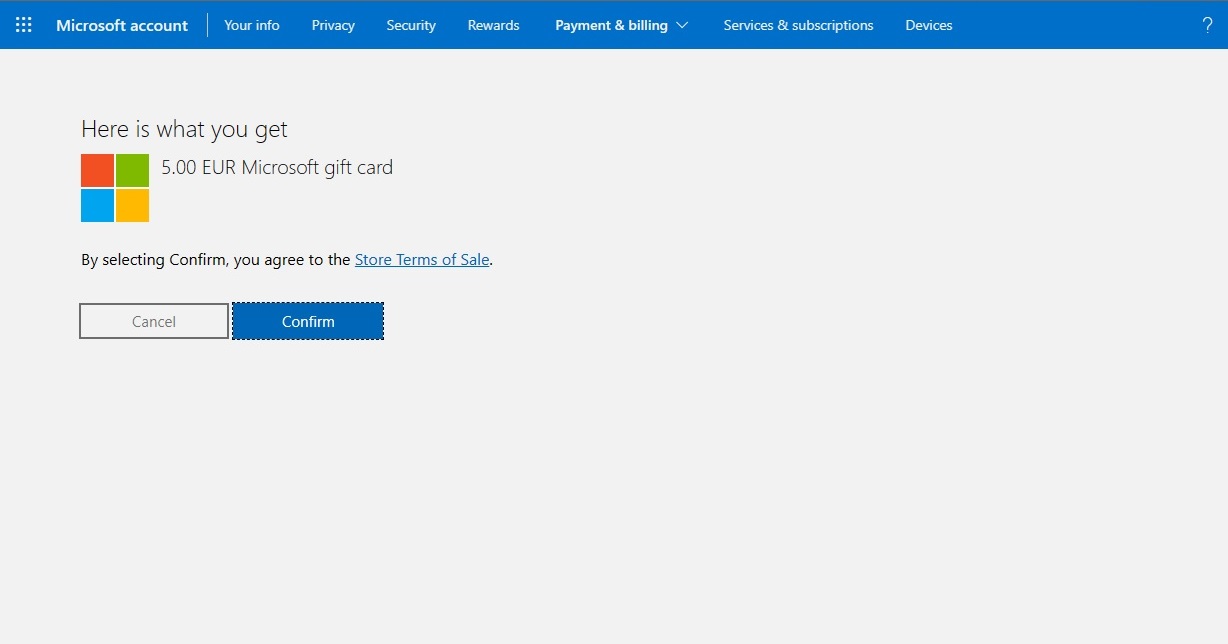Open the app launcher grid icon
The height and width of the screenshot is (644, 1228).
pyautogui.click(x=24, y=25)
